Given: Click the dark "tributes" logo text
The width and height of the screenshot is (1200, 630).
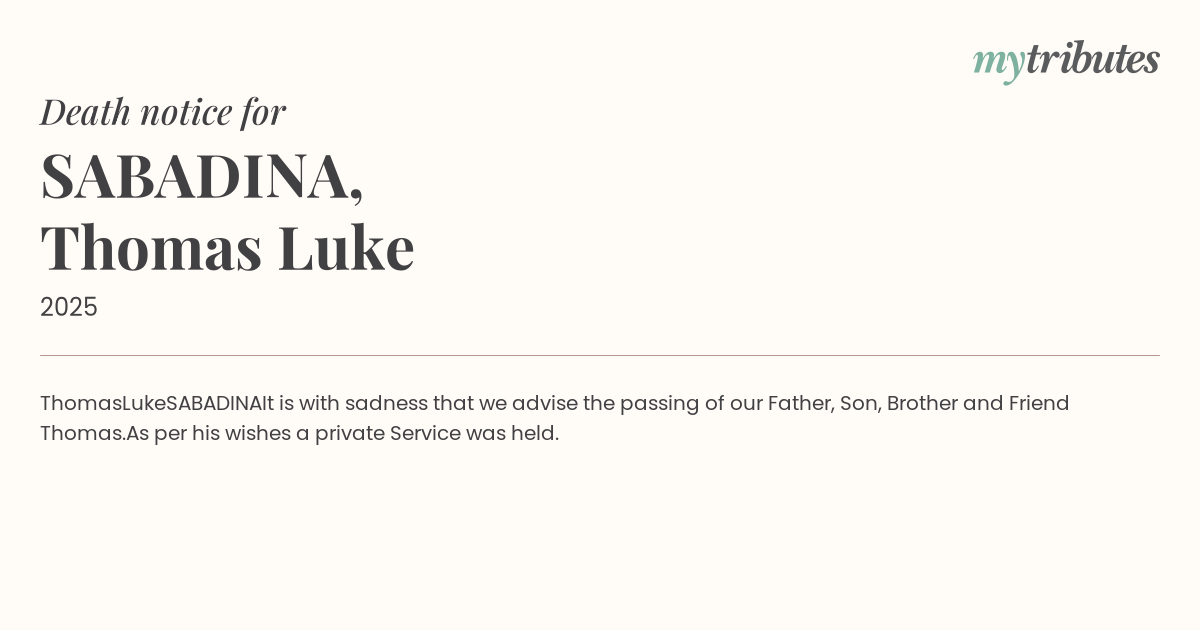Looking at the screenshot, I should (x=1092, y=59).
